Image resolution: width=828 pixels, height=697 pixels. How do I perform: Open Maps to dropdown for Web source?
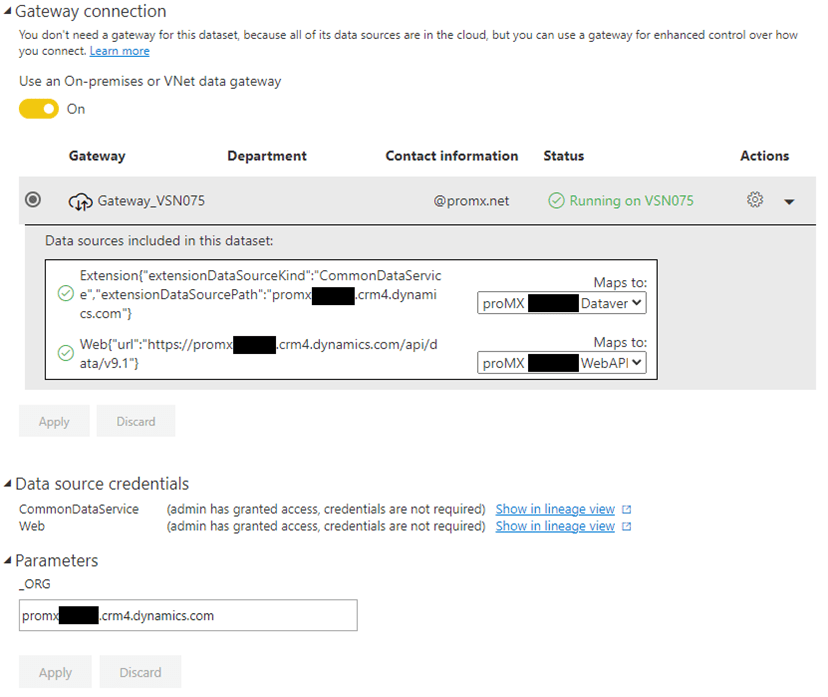562,363
